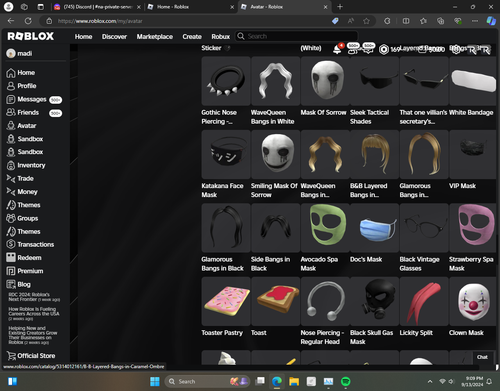Switch to the Home - Roblox tab
500x391 pixels.
[191, 7]
